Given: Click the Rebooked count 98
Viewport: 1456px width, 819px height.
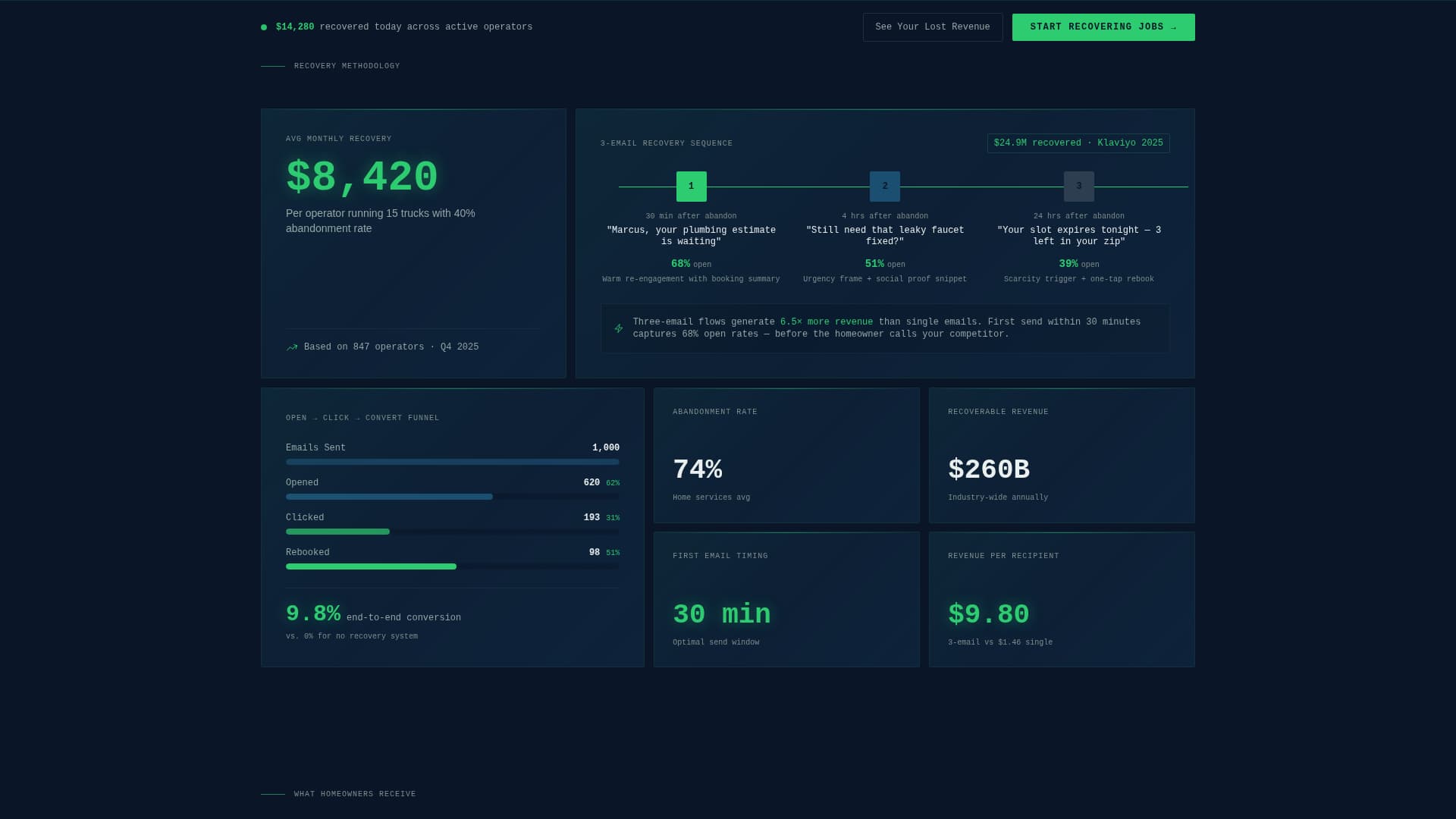Looking at the screenshot, I should (595, 553).
